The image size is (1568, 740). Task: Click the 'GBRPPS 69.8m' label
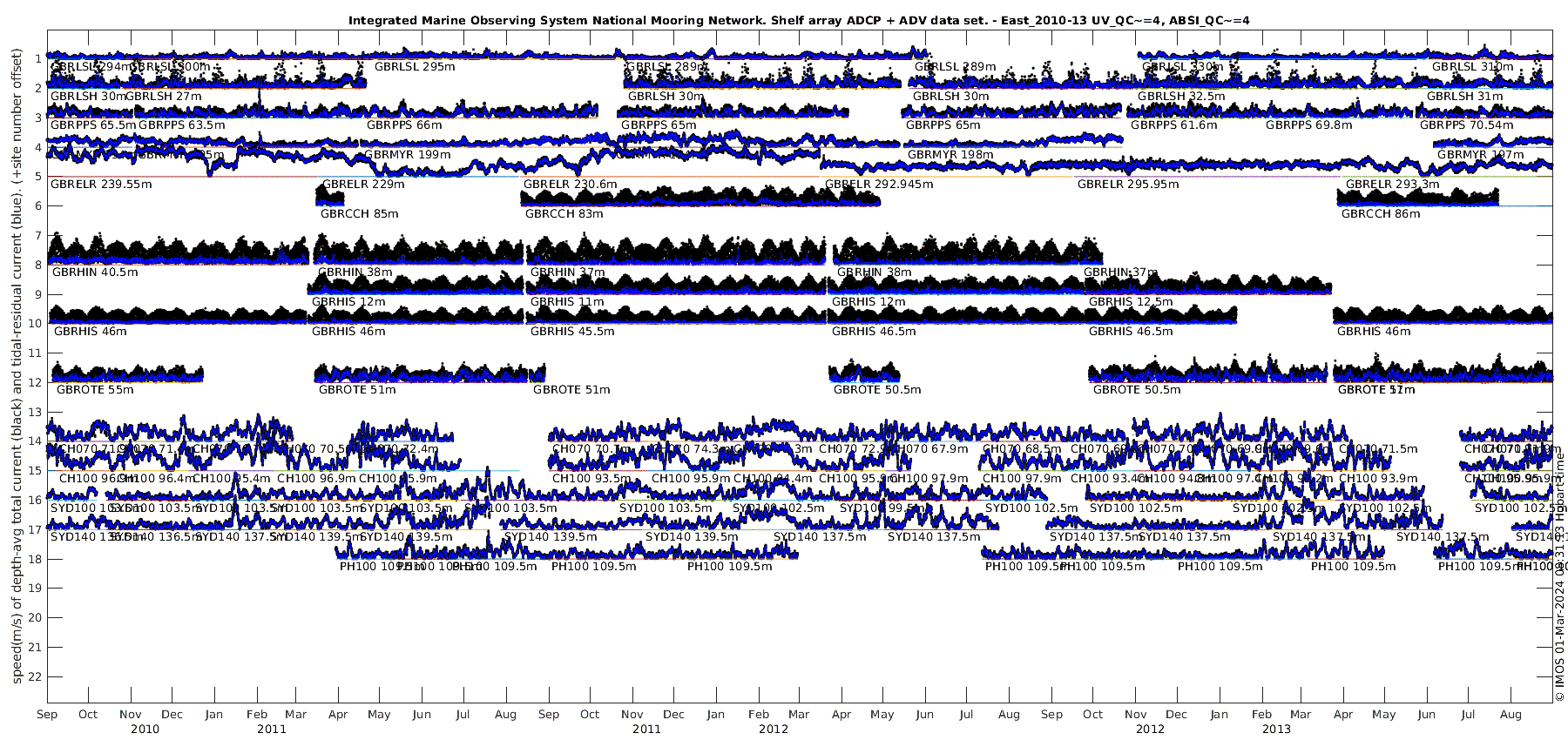[1308, 124]
